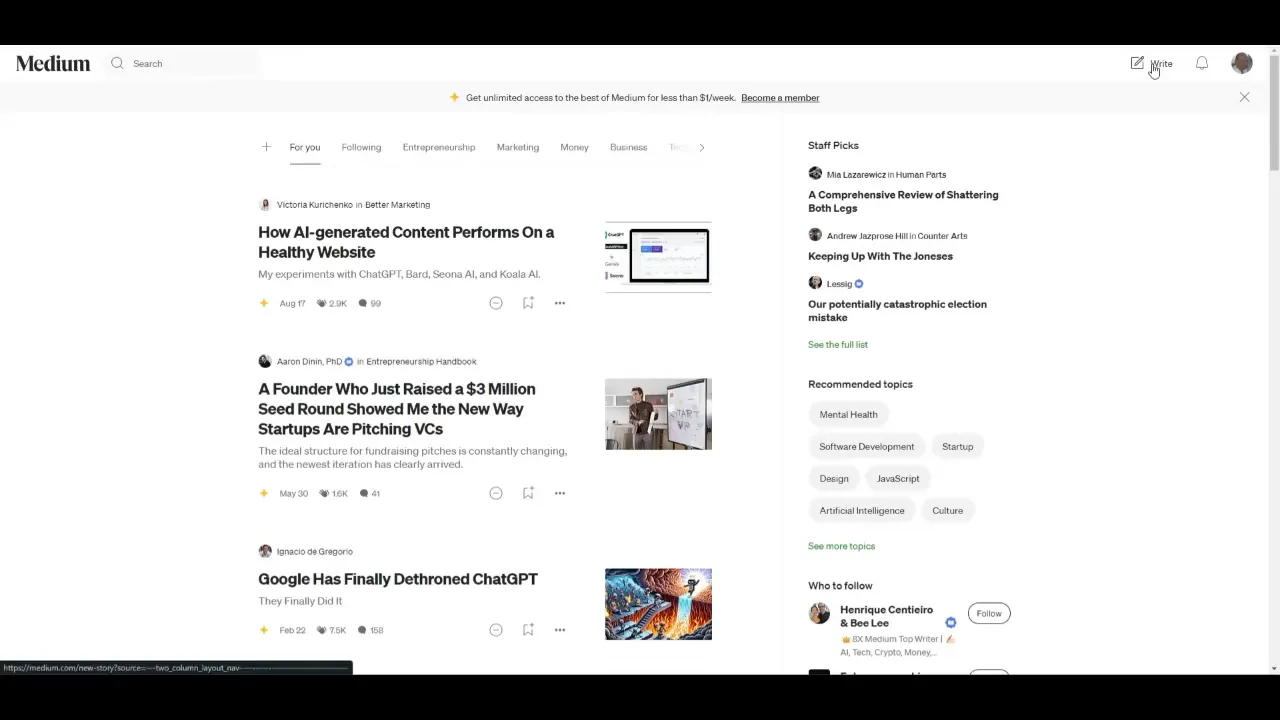Show less like the Founder Seed Round story
Screen dimensions: 1280x720
[496, 493]
